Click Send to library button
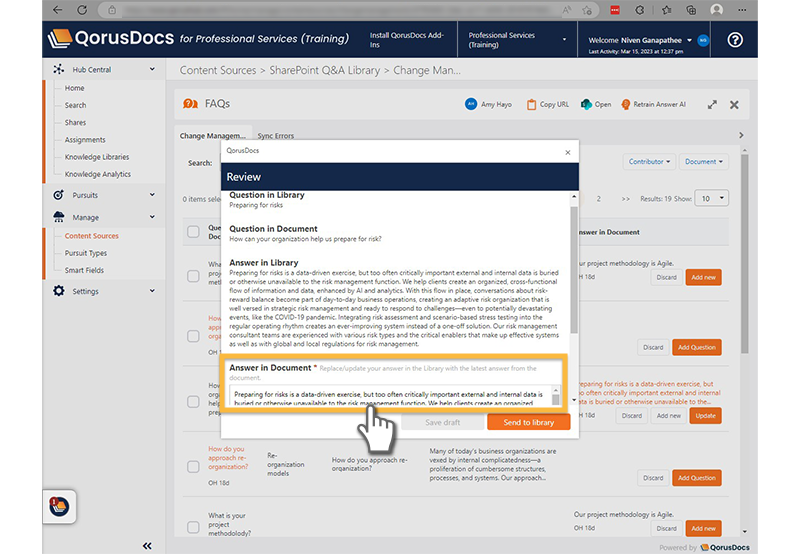 pos(529,422)
